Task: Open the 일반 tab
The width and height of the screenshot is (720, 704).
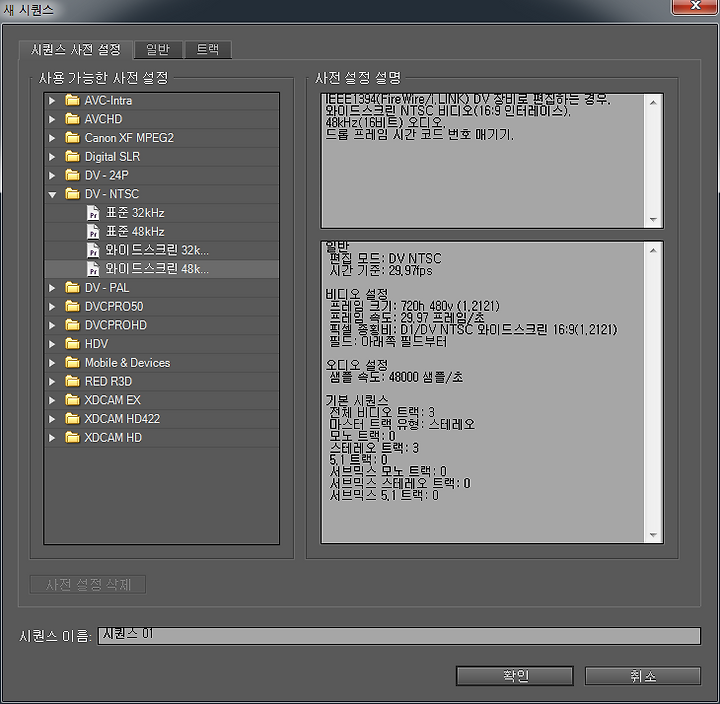Action: coord(158,50)
